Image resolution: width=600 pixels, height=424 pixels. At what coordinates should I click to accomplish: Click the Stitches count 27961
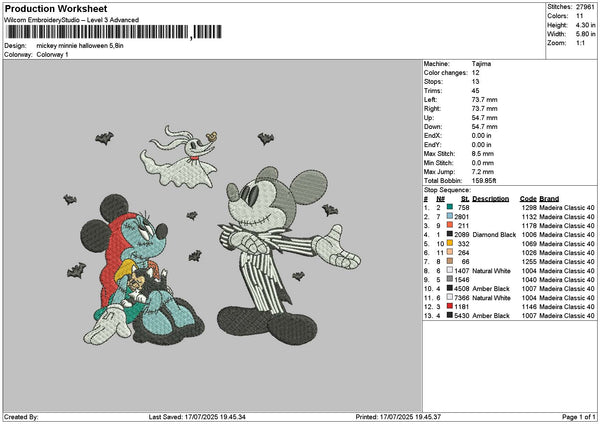tap(585, 7)
